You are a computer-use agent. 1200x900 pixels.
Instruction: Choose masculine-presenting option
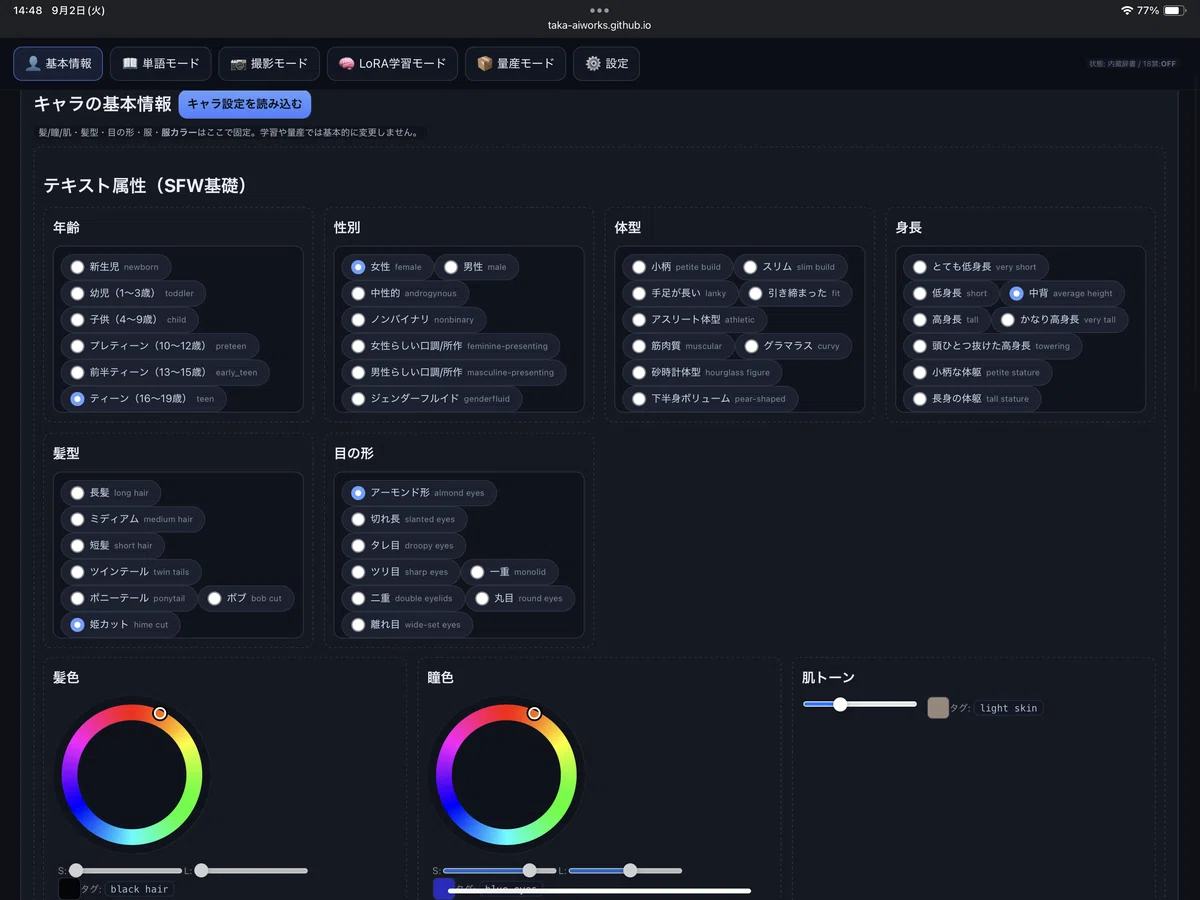coord(454,372)
